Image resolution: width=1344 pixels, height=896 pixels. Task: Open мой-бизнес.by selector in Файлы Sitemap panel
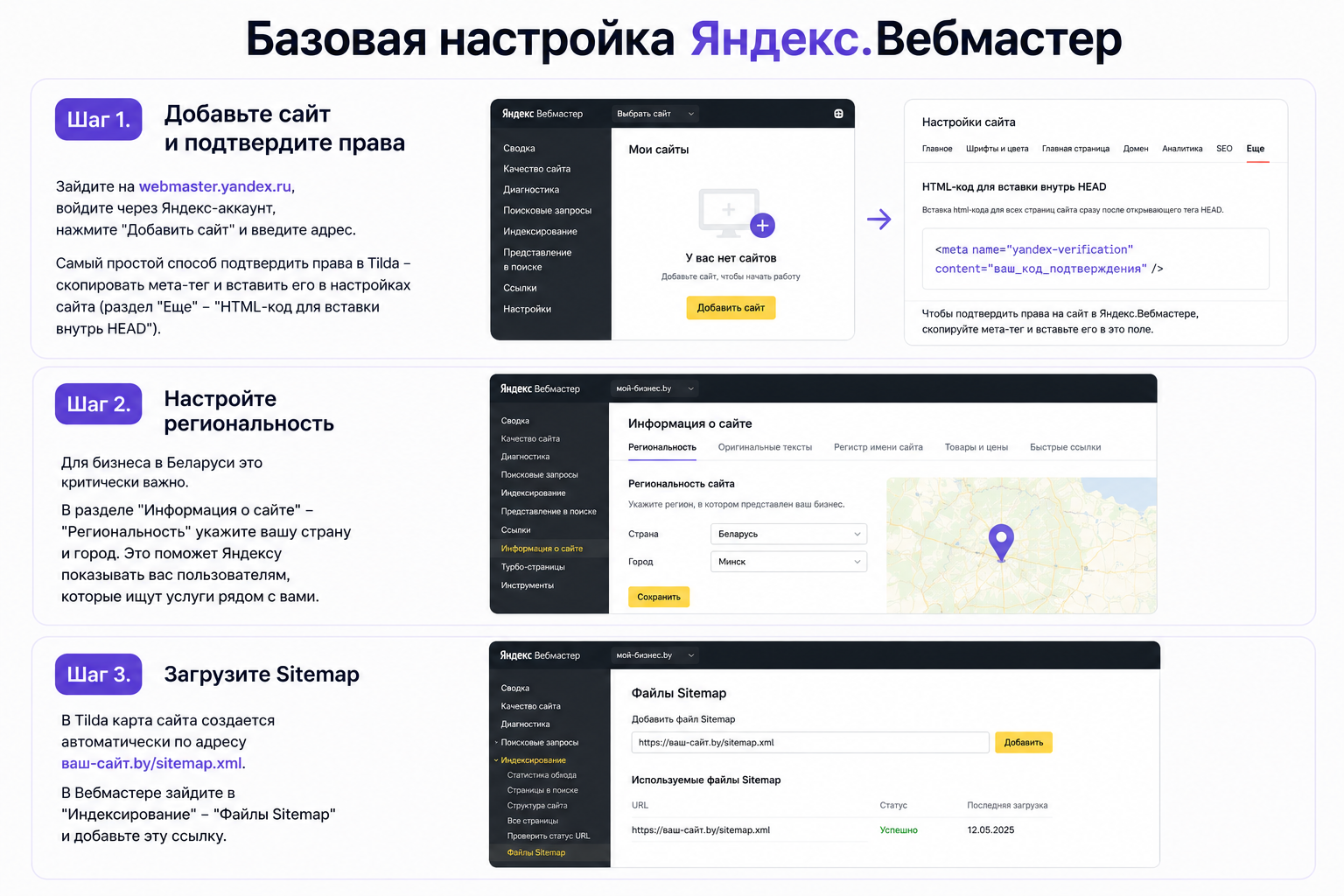pos(654,655)
